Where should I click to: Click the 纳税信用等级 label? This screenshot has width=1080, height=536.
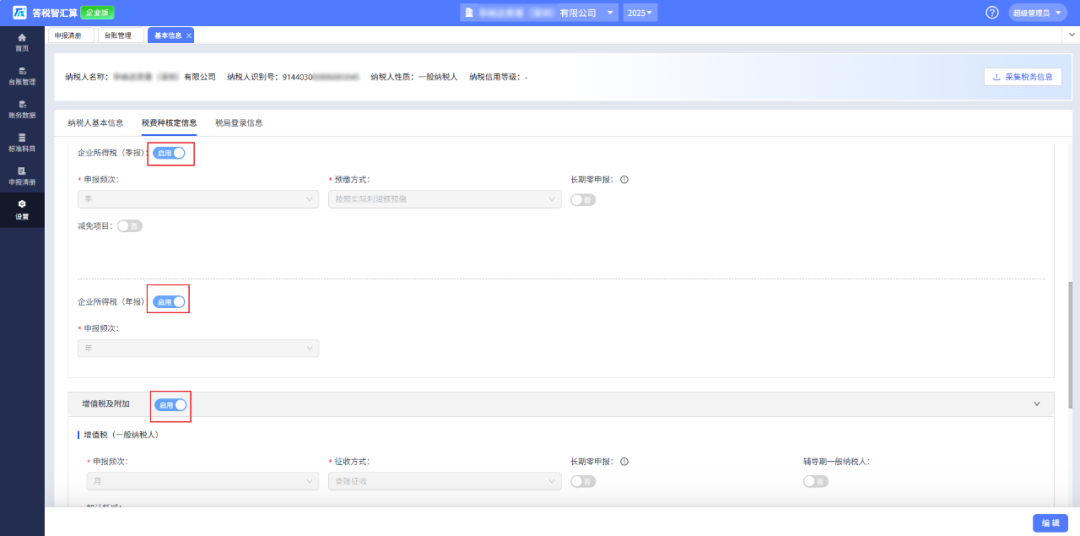point(495,77)
